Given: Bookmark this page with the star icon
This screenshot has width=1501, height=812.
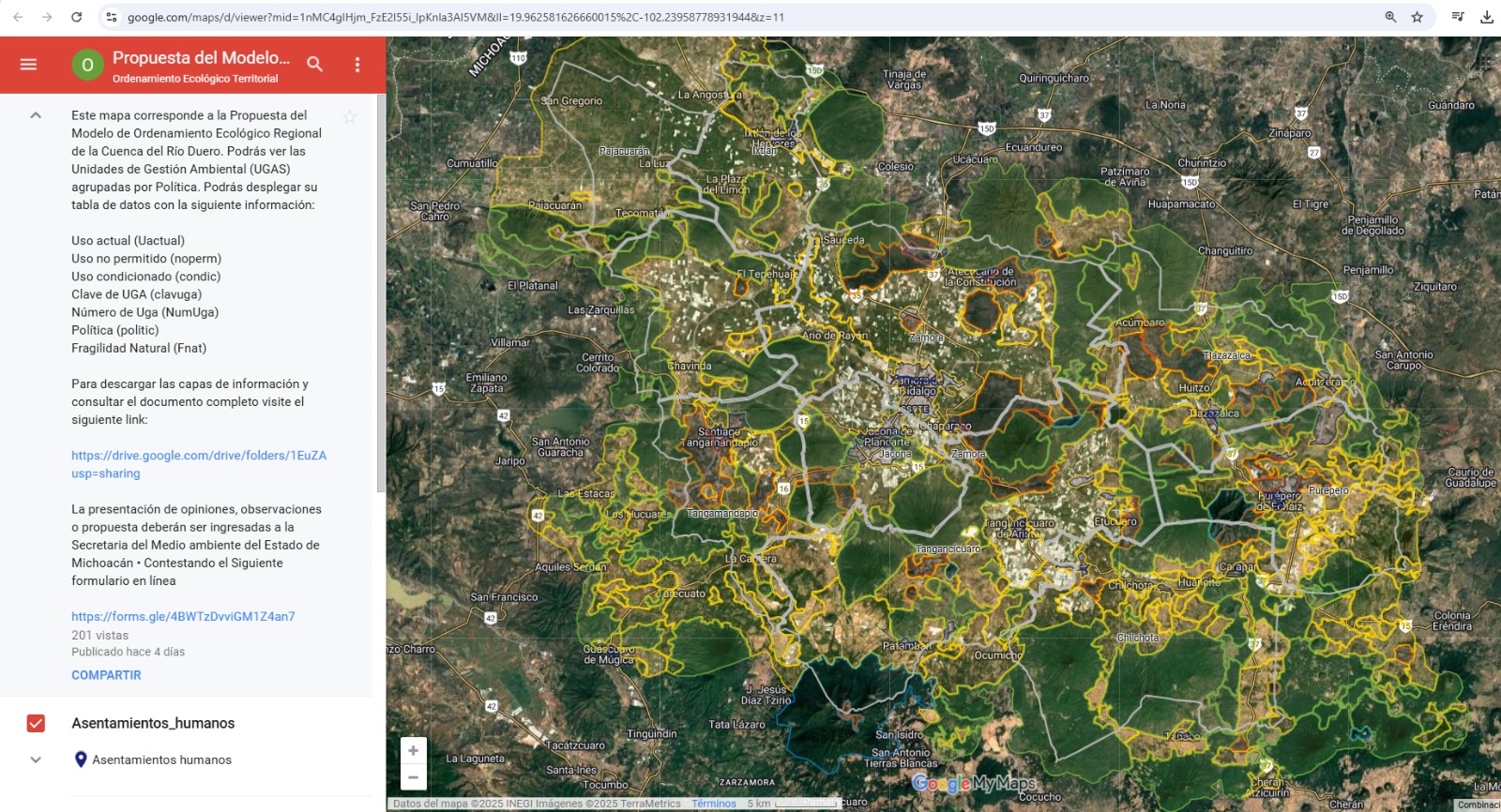Looking at the screenshot, I should pyautogui.click(x=1417, y=17).
